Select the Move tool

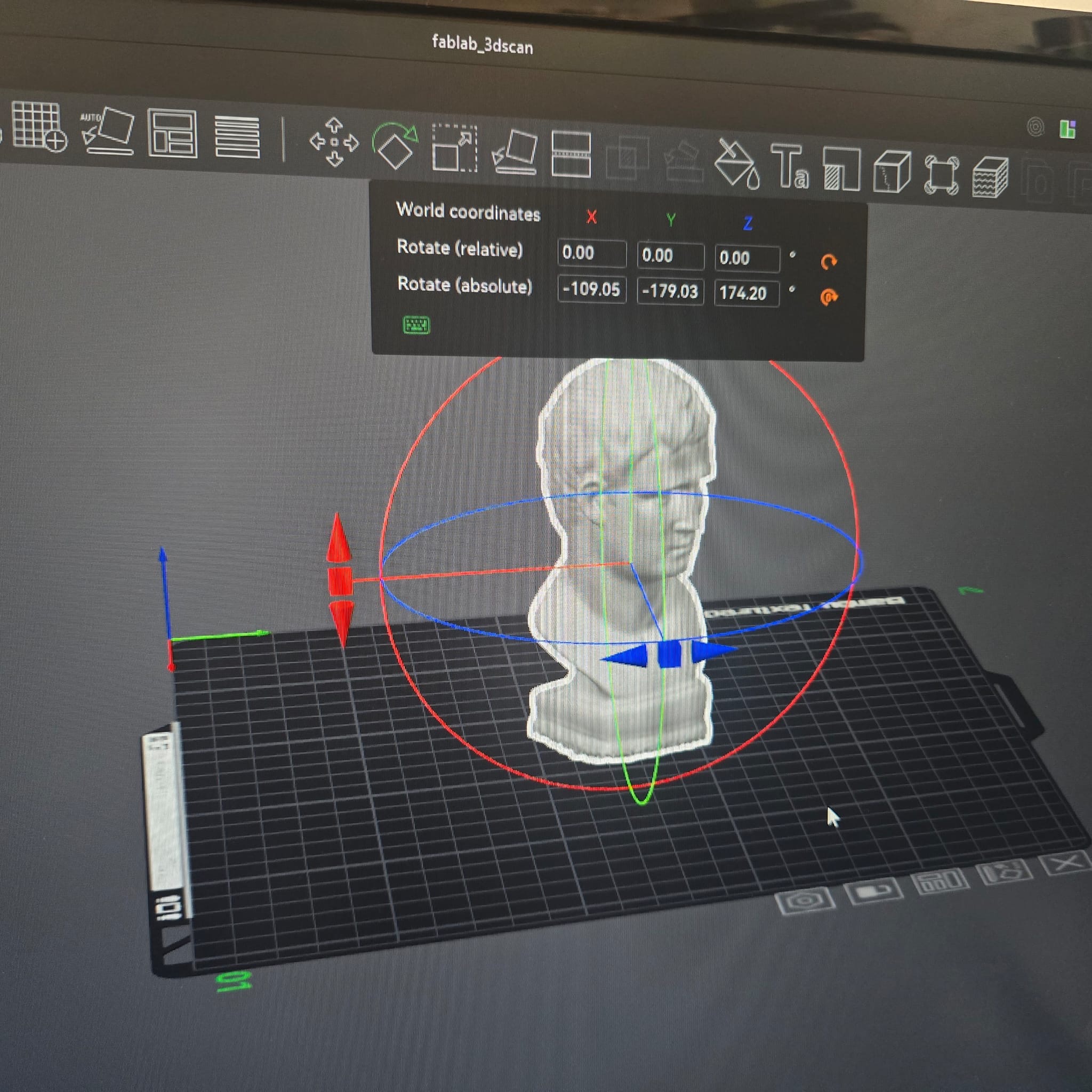coord(334,142)
